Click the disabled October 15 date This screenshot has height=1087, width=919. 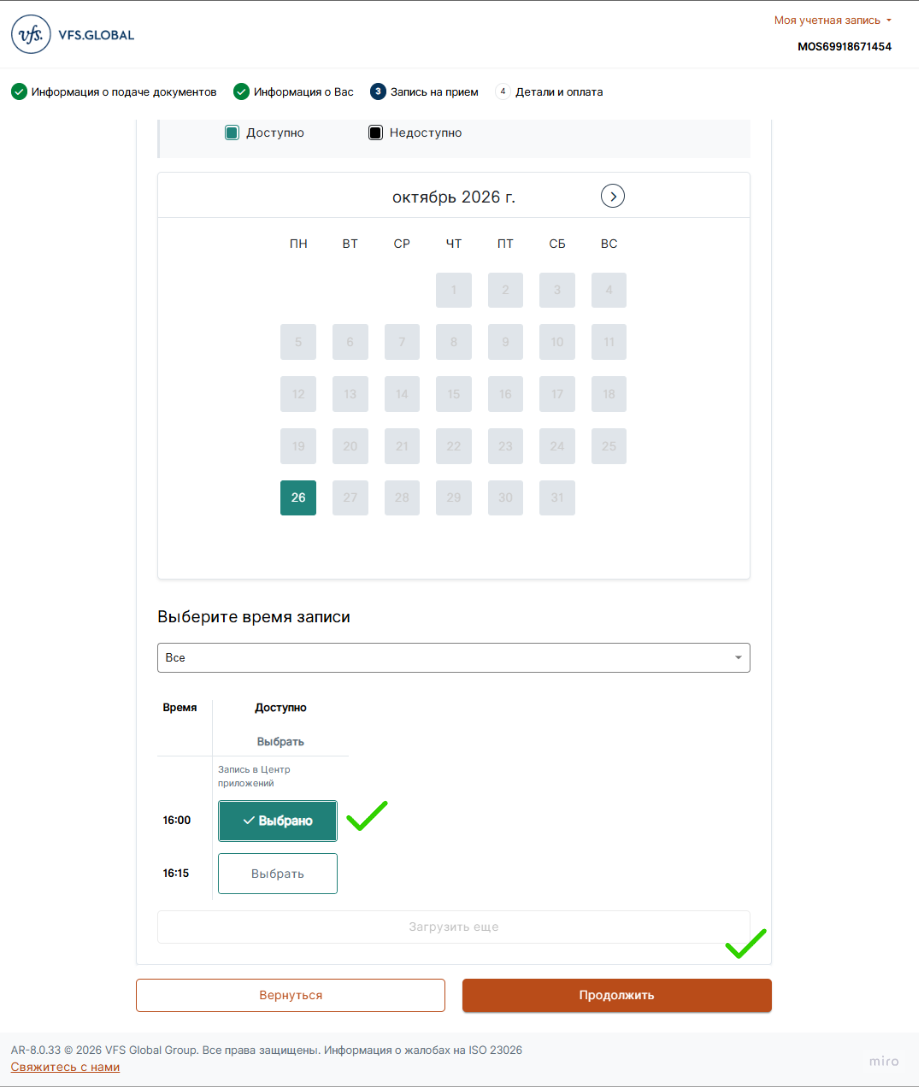(x=454, y=394)
